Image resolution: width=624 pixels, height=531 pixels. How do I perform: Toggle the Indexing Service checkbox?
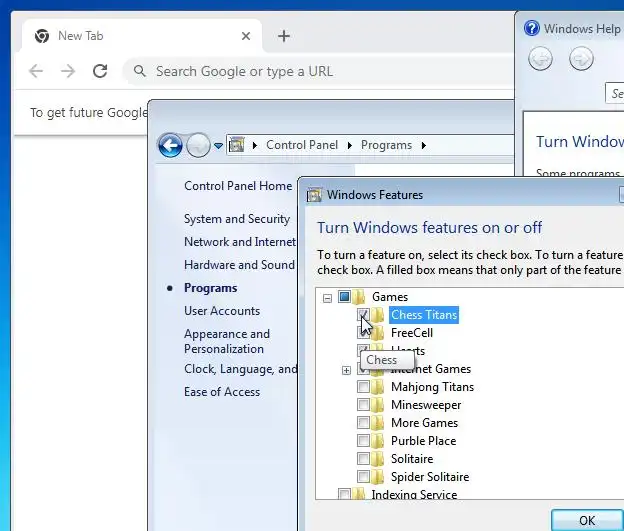(x=344, y=494)
